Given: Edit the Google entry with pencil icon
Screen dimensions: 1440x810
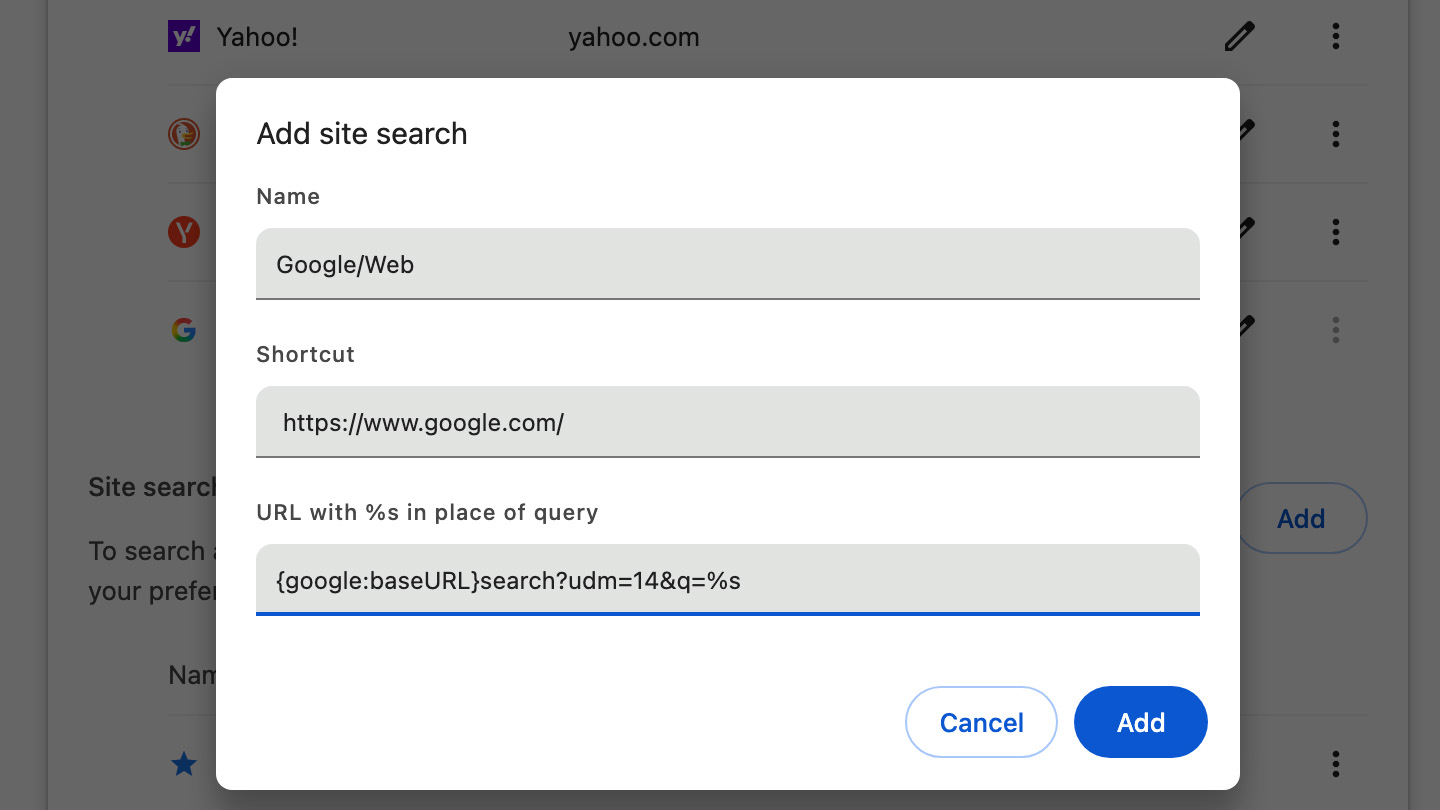Looking at the screenshot, I should pyautogui.click(x=1246, y=326).
